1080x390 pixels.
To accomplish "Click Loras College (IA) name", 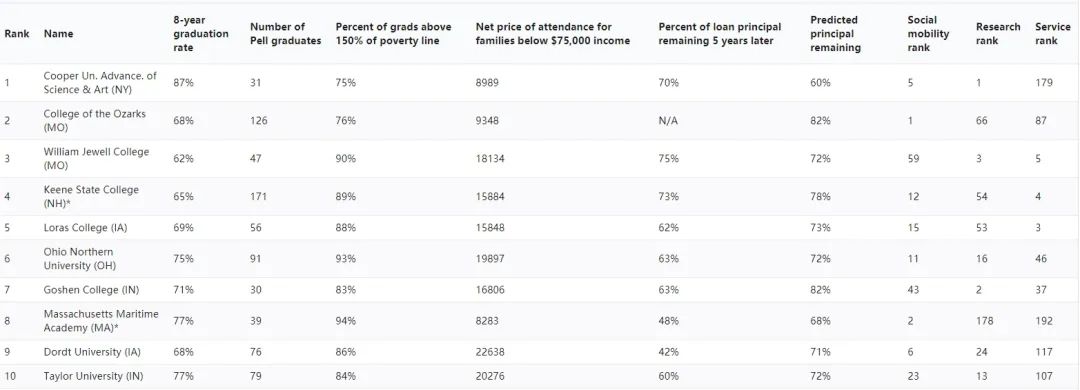I will click(x=85, y=228).
